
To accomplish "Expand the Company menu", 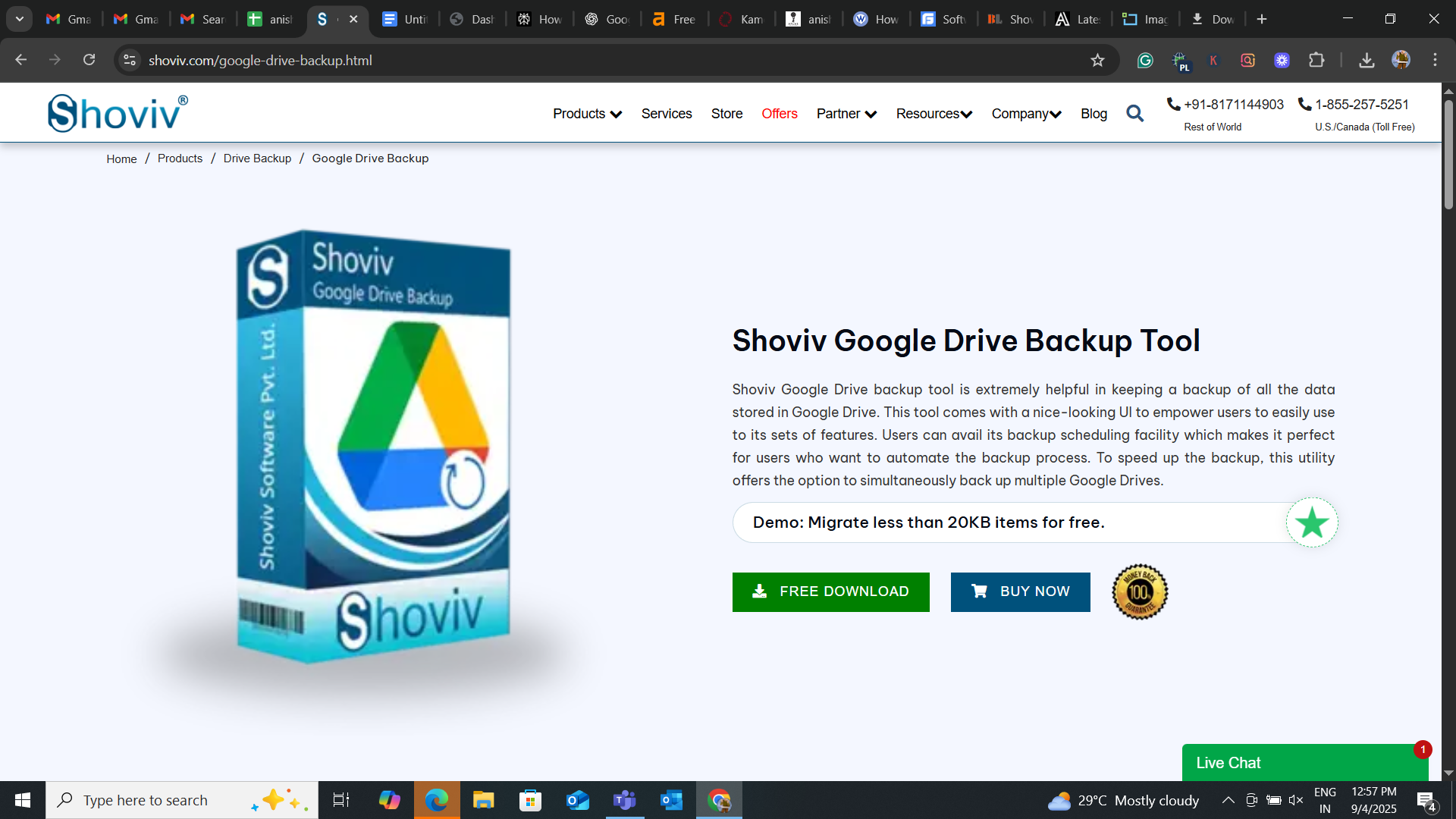I will pos(1026,114).
